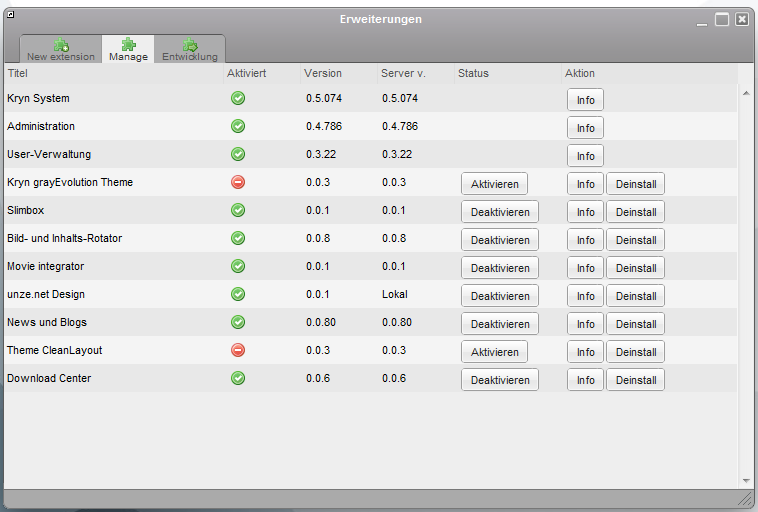This screenshot has height=512, width=758.
Task: Select the Download Center row title
Action: (49, 378)
